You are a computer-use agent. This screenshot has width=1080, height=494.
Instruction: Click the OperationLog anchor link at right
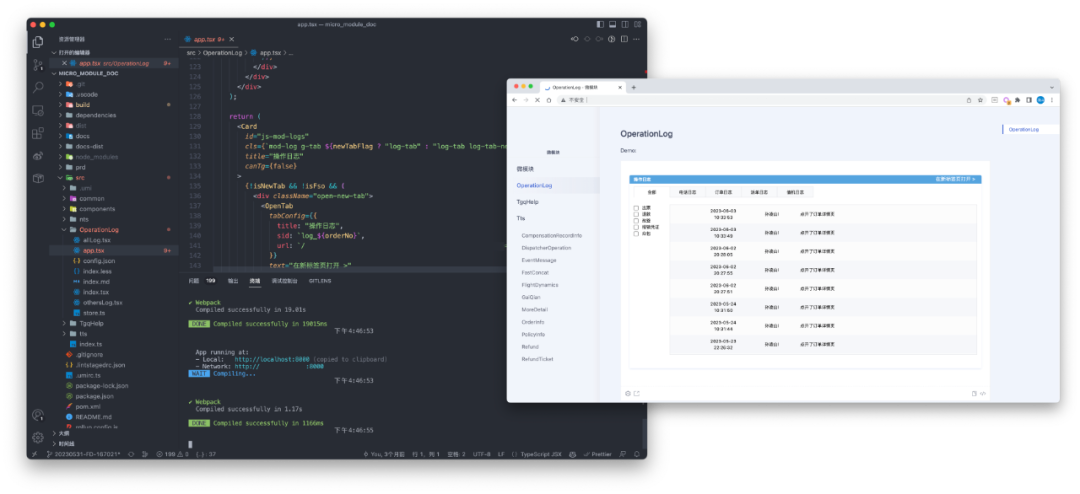[x=1023, y=130]
